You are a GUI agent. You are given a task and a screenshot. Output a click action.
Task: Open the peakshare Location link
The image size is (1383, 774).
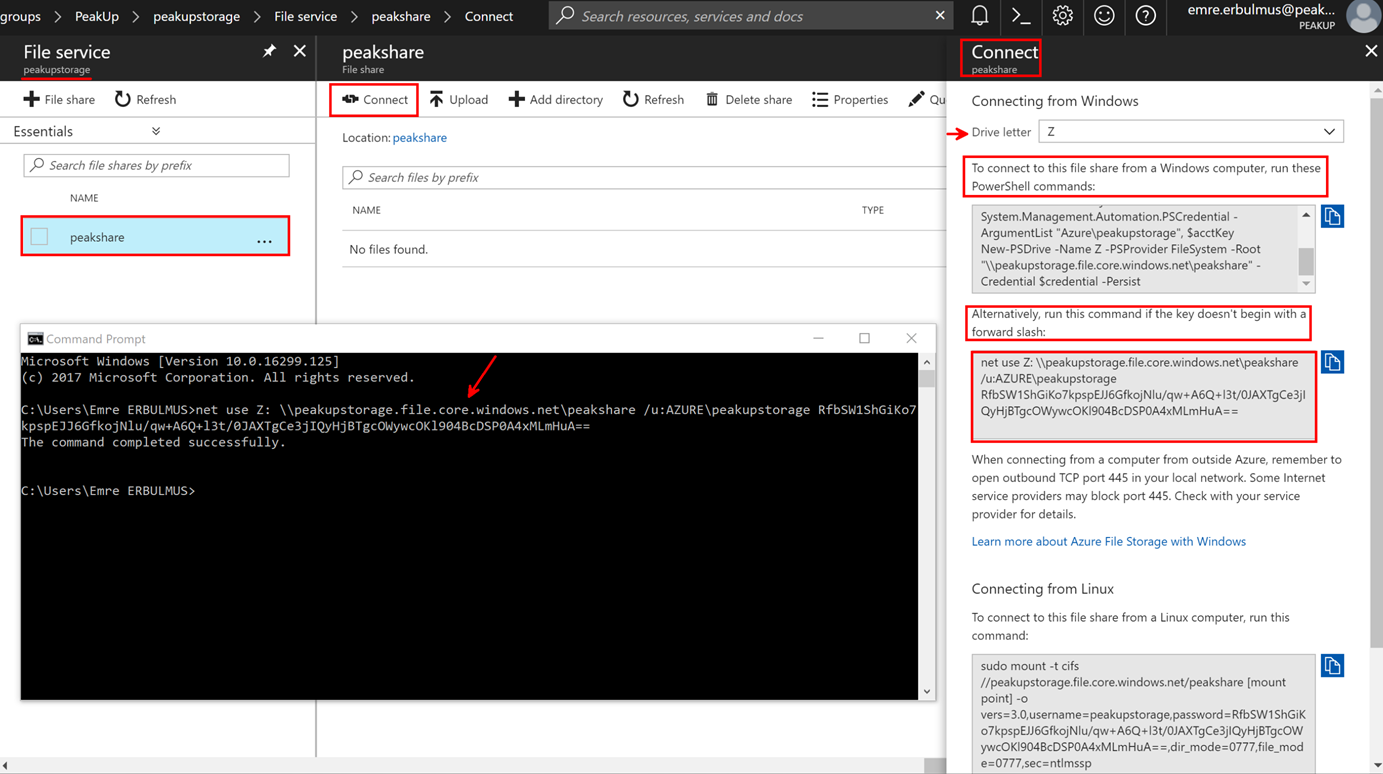(419, 137)
